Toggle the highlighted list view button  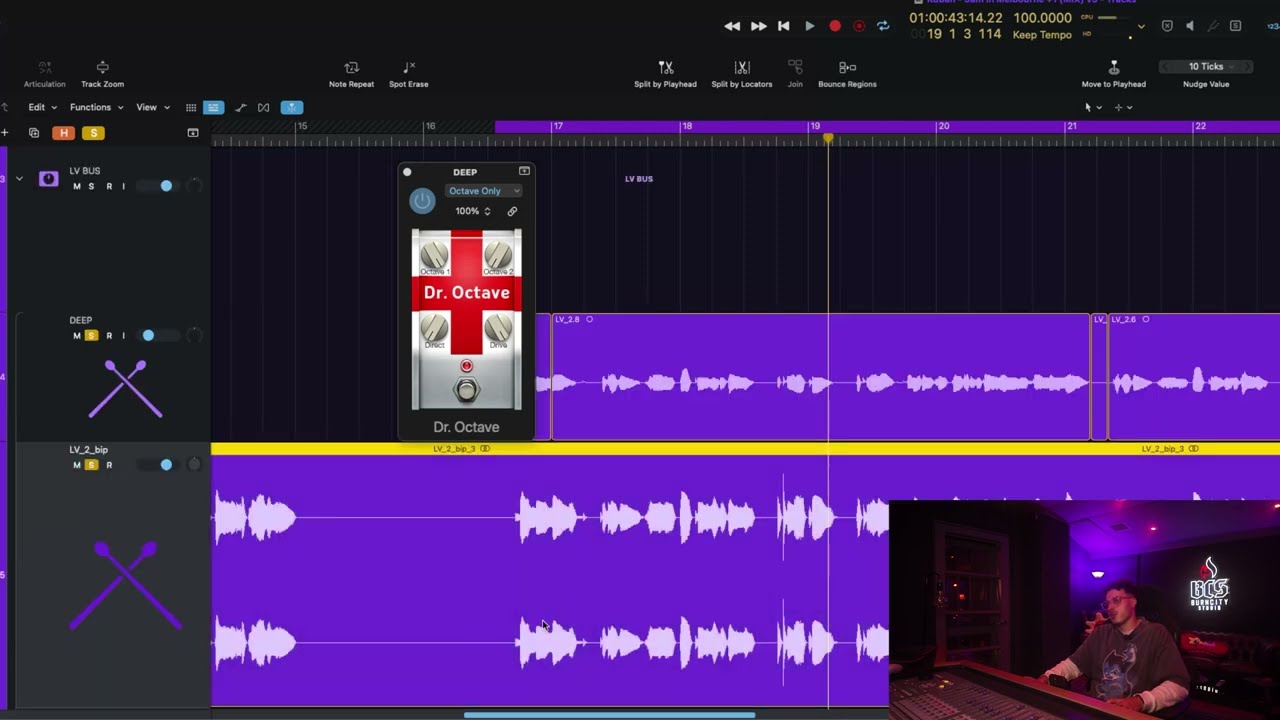(213, 107)
